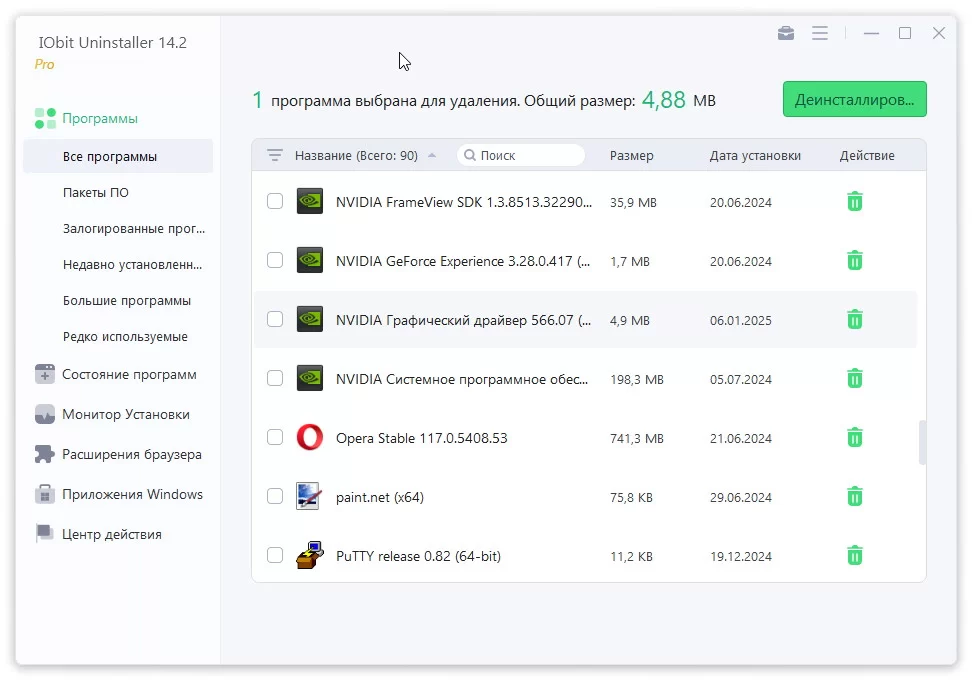Click the 29.06.2024 install date
Screen dimensions: 972x680
(x=741, y=497)
